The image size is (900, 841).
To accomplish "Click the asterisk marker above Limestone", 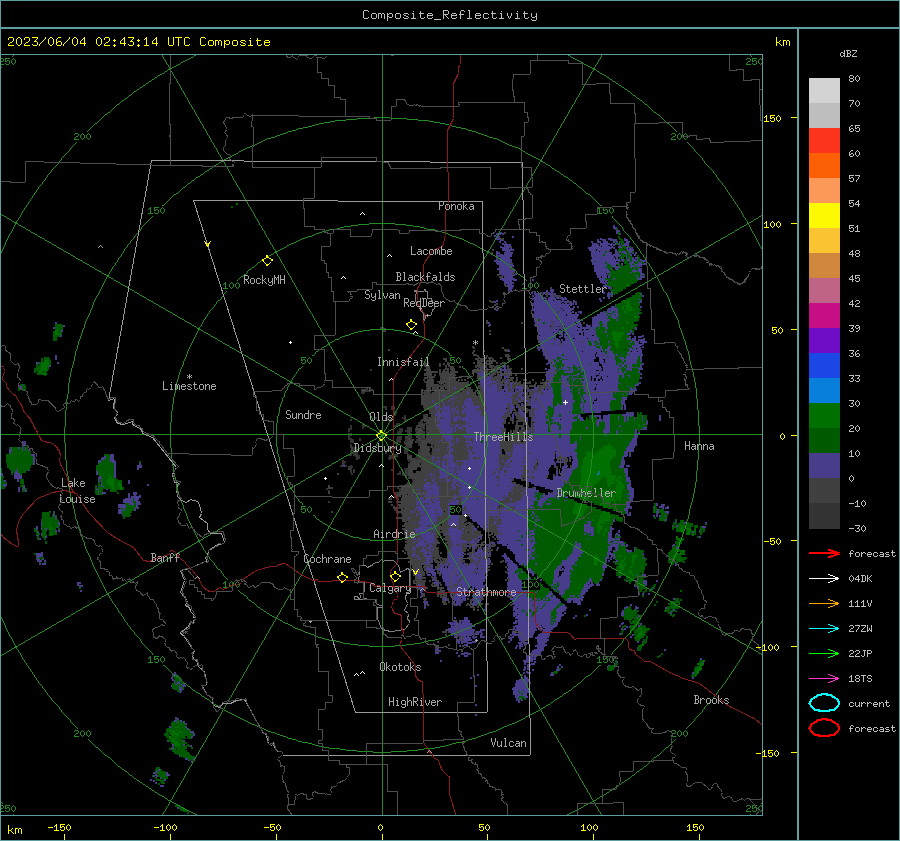I will [x=189, y=377].
